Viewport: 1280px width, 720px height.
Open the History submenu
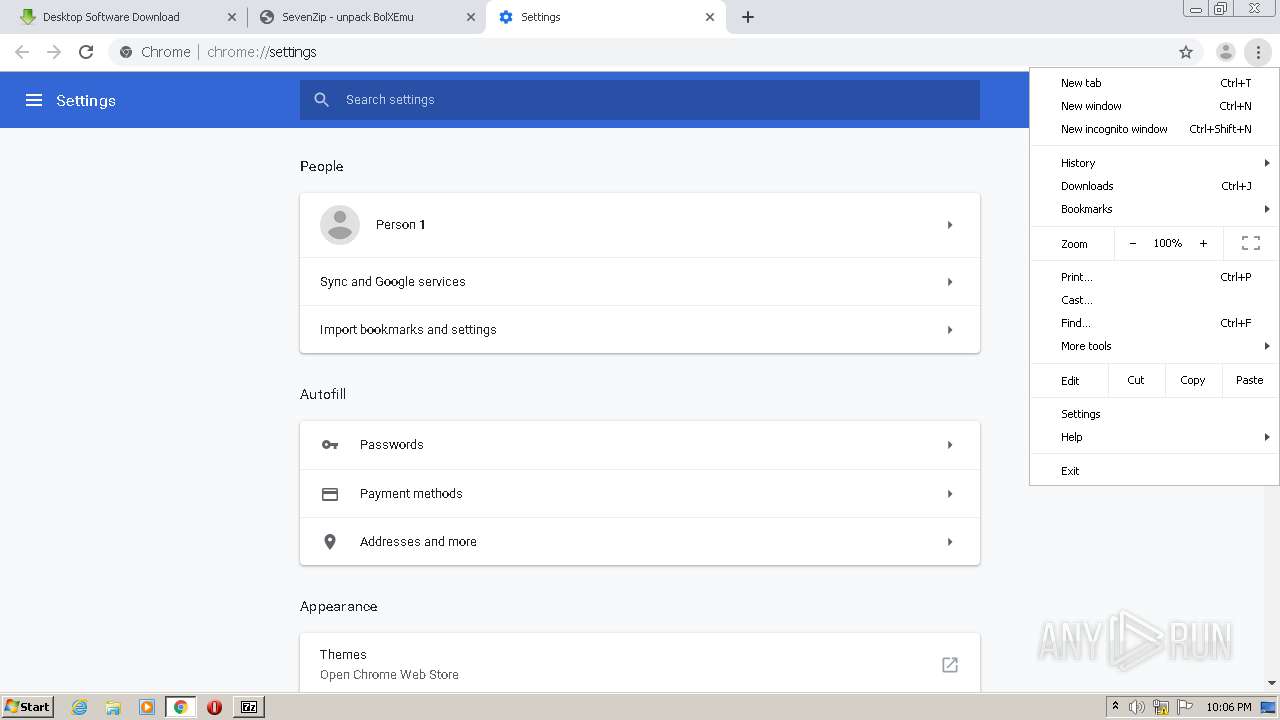(1155, 163)
